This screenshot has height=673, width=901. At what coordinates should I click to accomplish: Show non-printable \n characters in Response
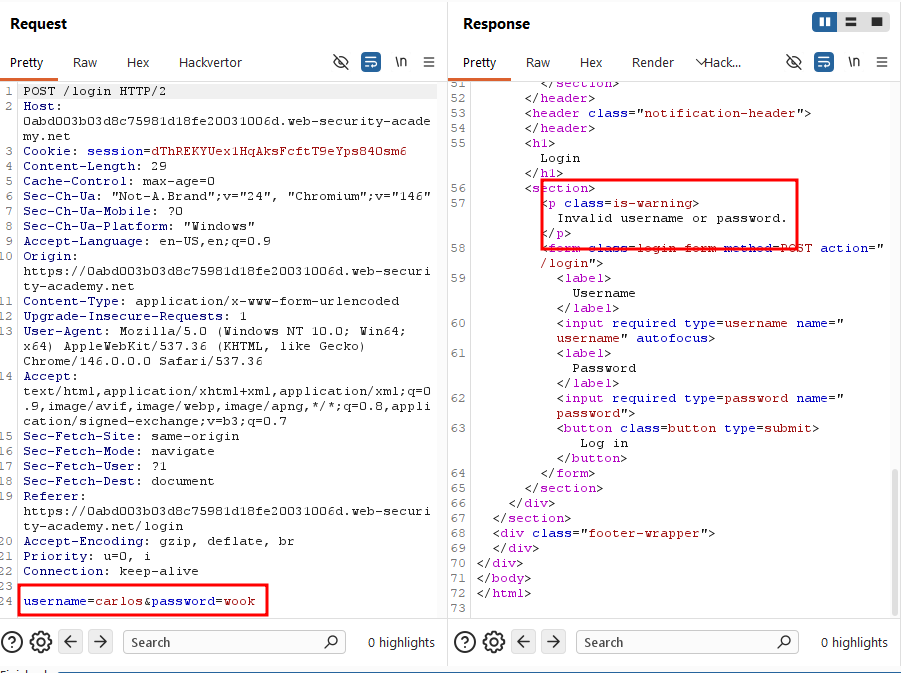pos(854,62)
